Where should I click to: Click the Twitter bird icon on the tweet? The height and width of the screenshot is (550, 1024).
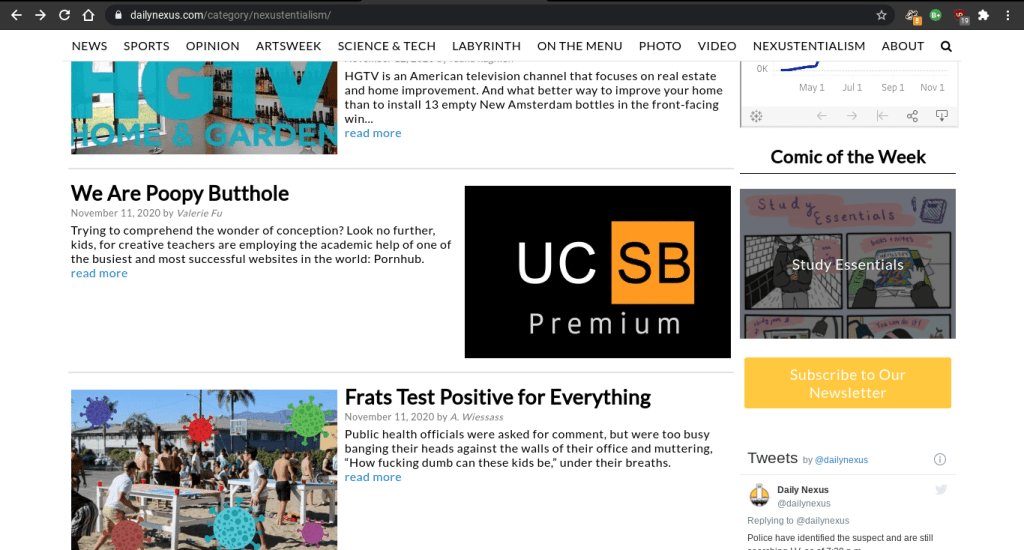(x=940, y=489)
